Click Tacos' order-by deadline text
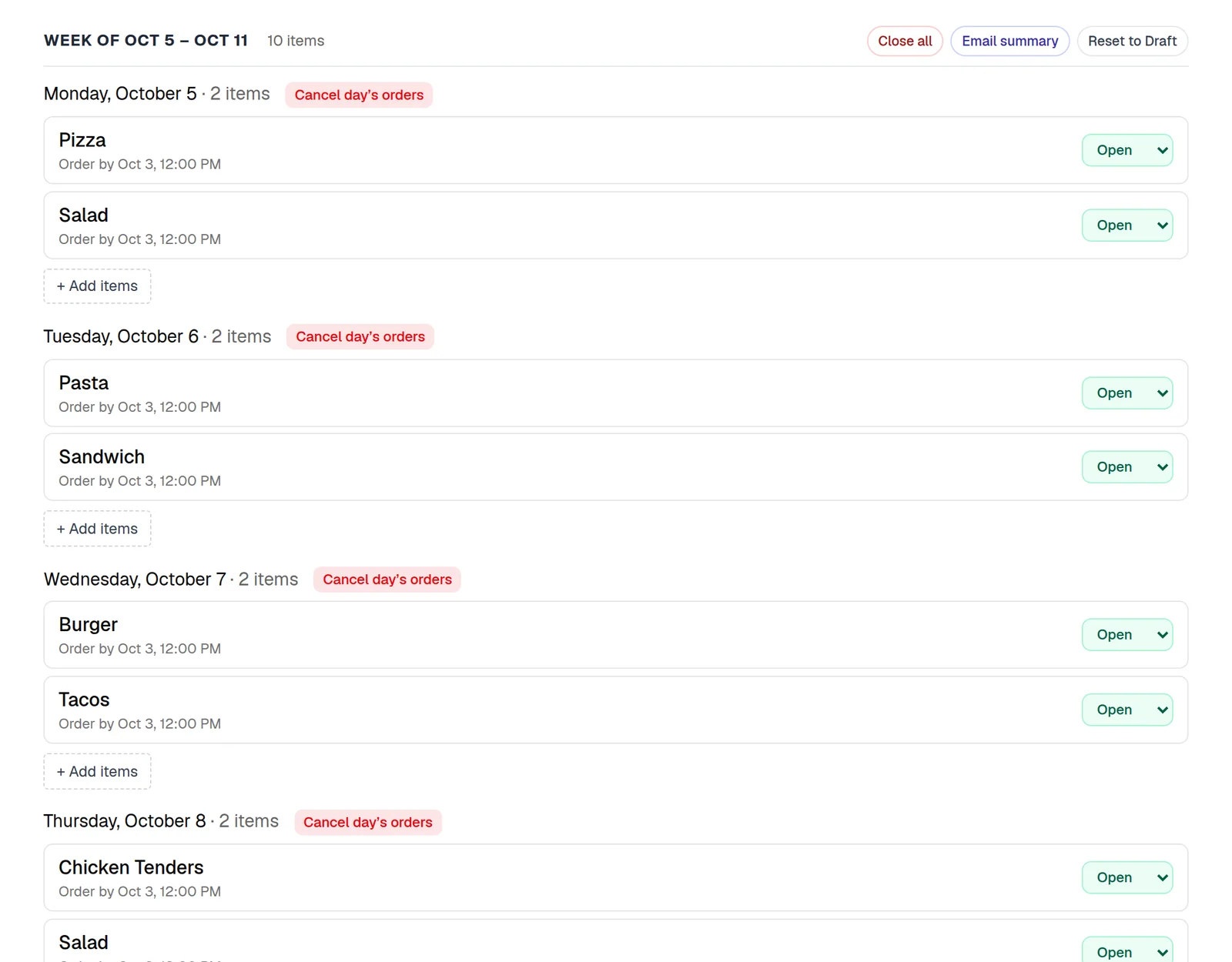1232x962 pixels. coord(139,723)
